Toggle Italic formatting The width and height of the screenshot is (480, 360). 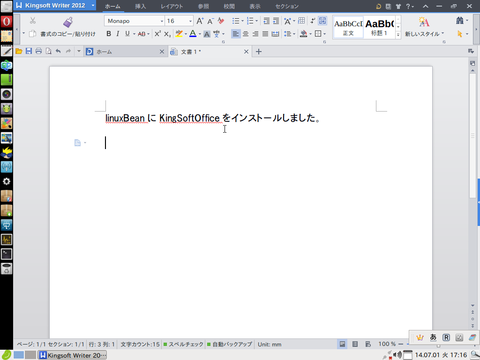pyautogui.click(x=118, y=34)
